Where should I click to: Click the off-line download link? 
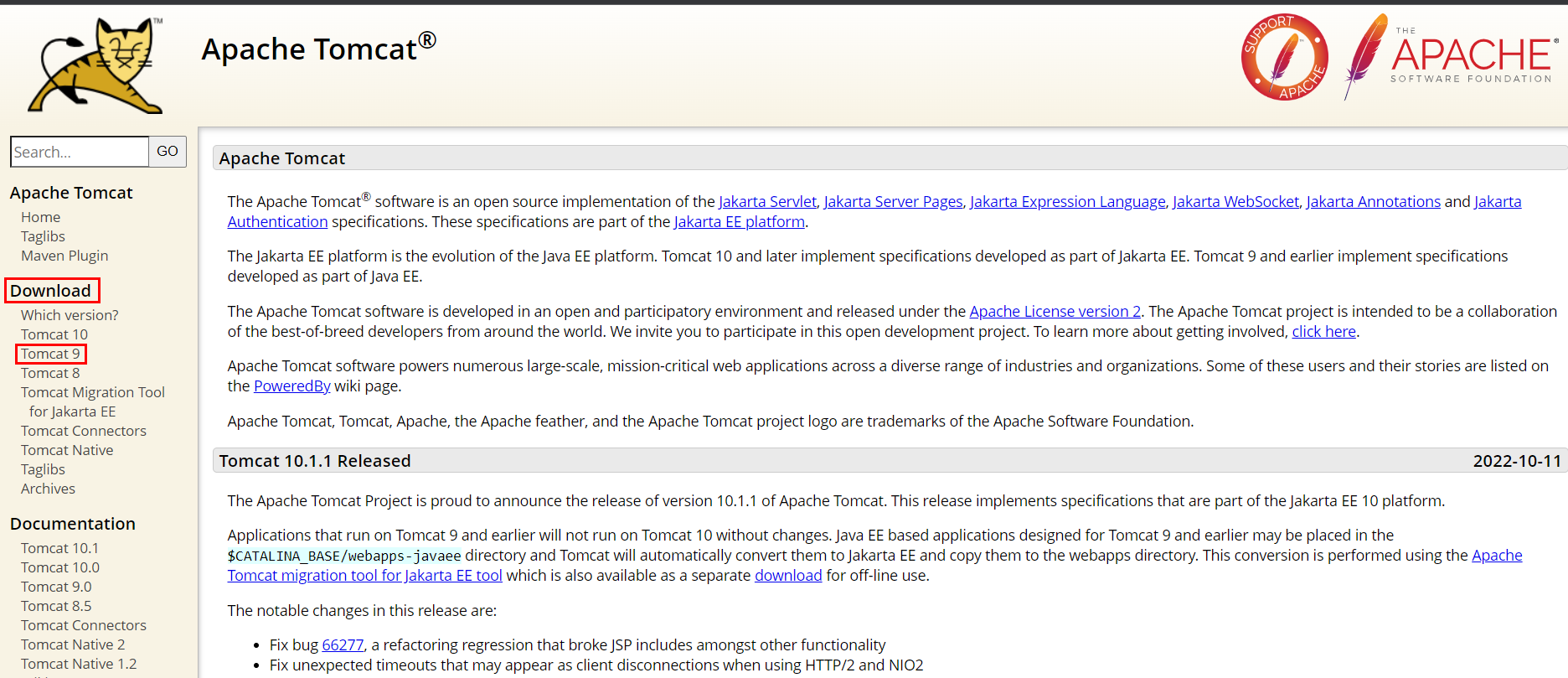click(x=788, y=575)
